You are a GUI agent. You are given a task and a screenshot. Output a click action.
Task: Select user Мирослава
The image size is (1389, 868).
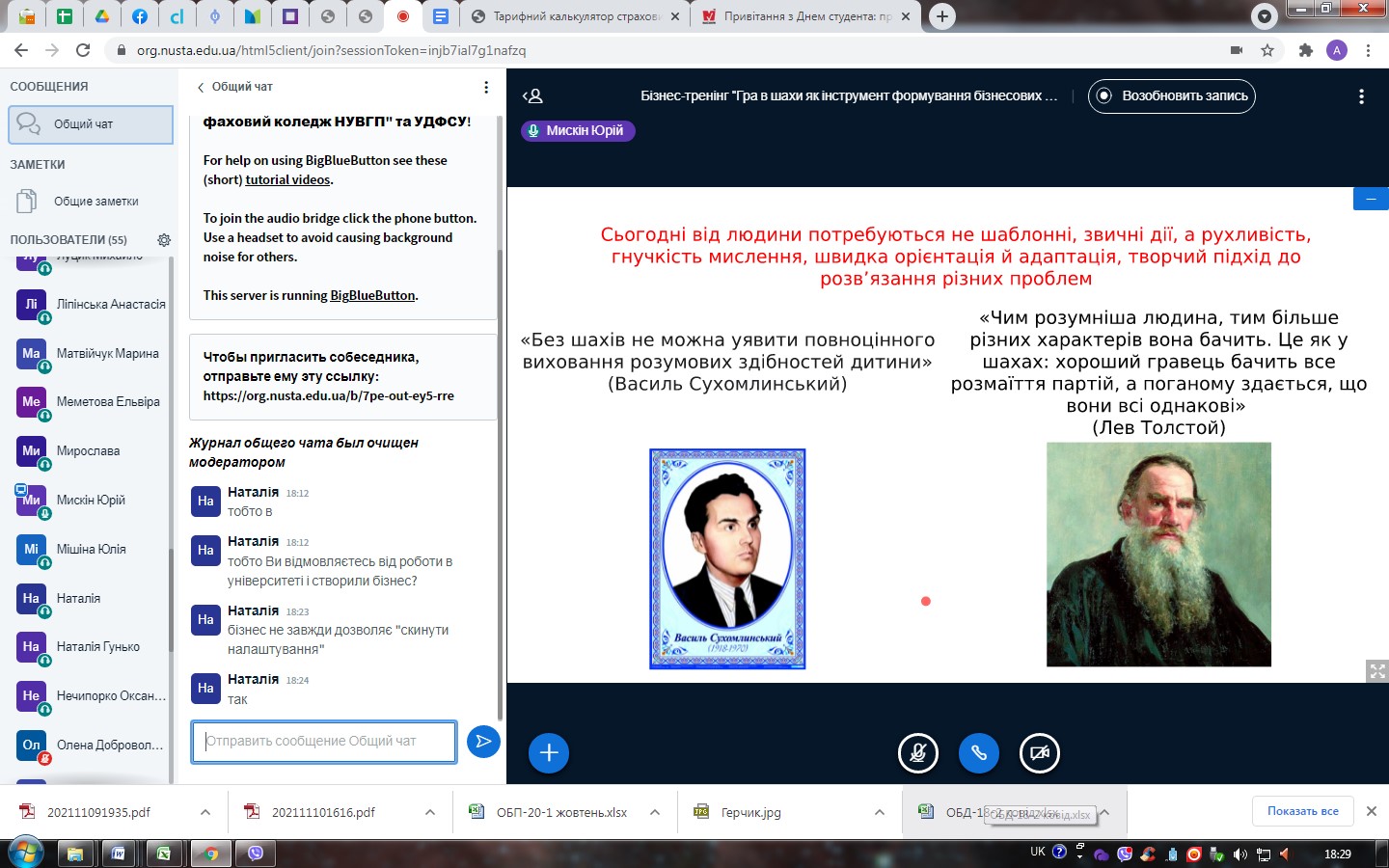[92, 450]
